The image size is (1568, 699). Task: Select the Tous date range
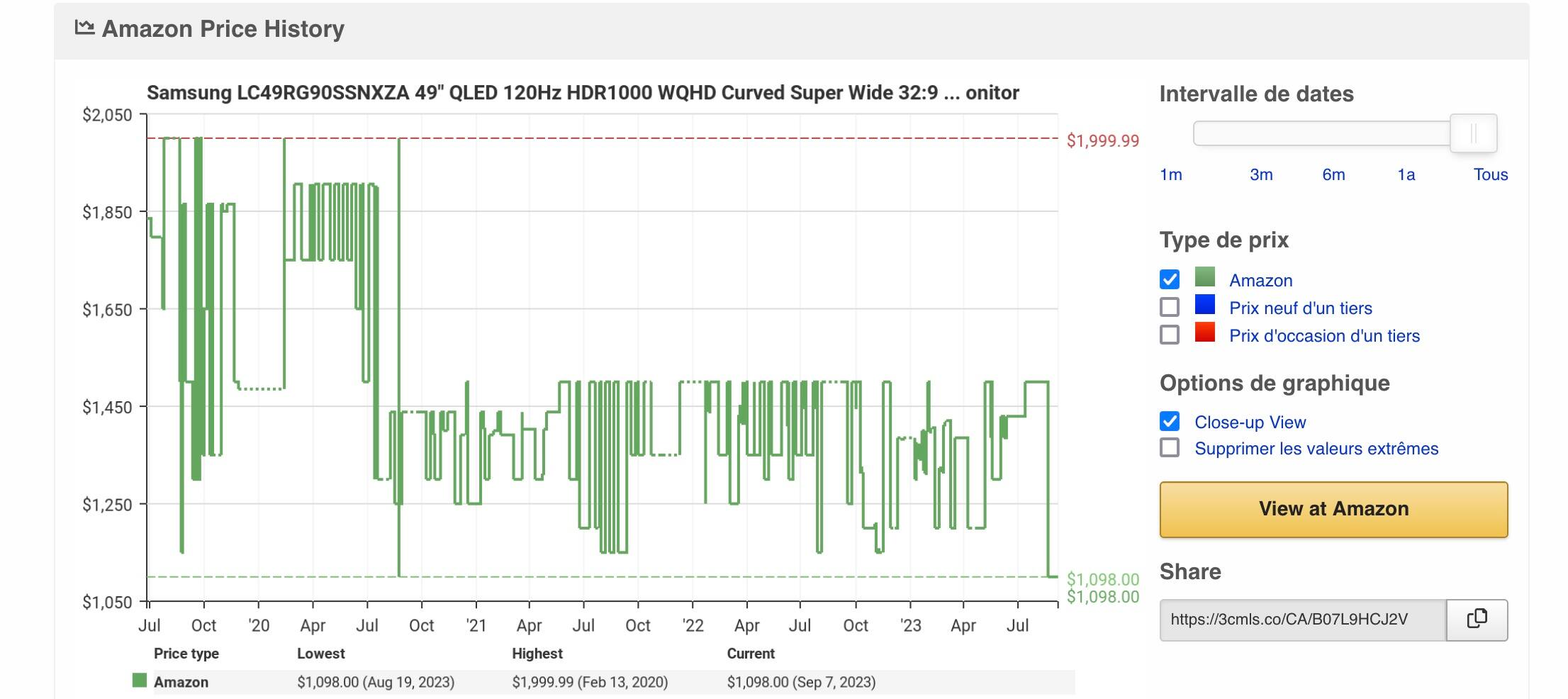click(1491, 174)
